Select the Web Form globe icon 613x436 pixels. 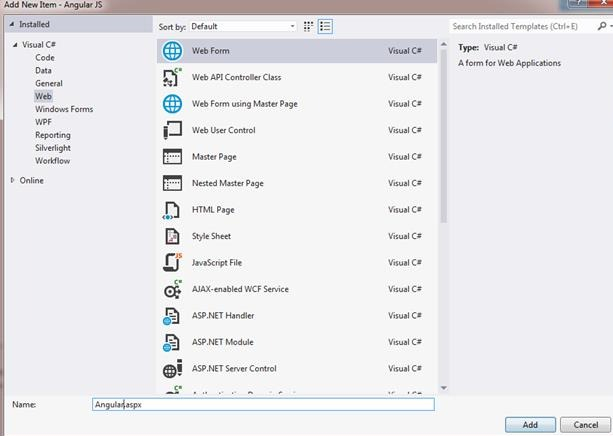pos(172,51)
